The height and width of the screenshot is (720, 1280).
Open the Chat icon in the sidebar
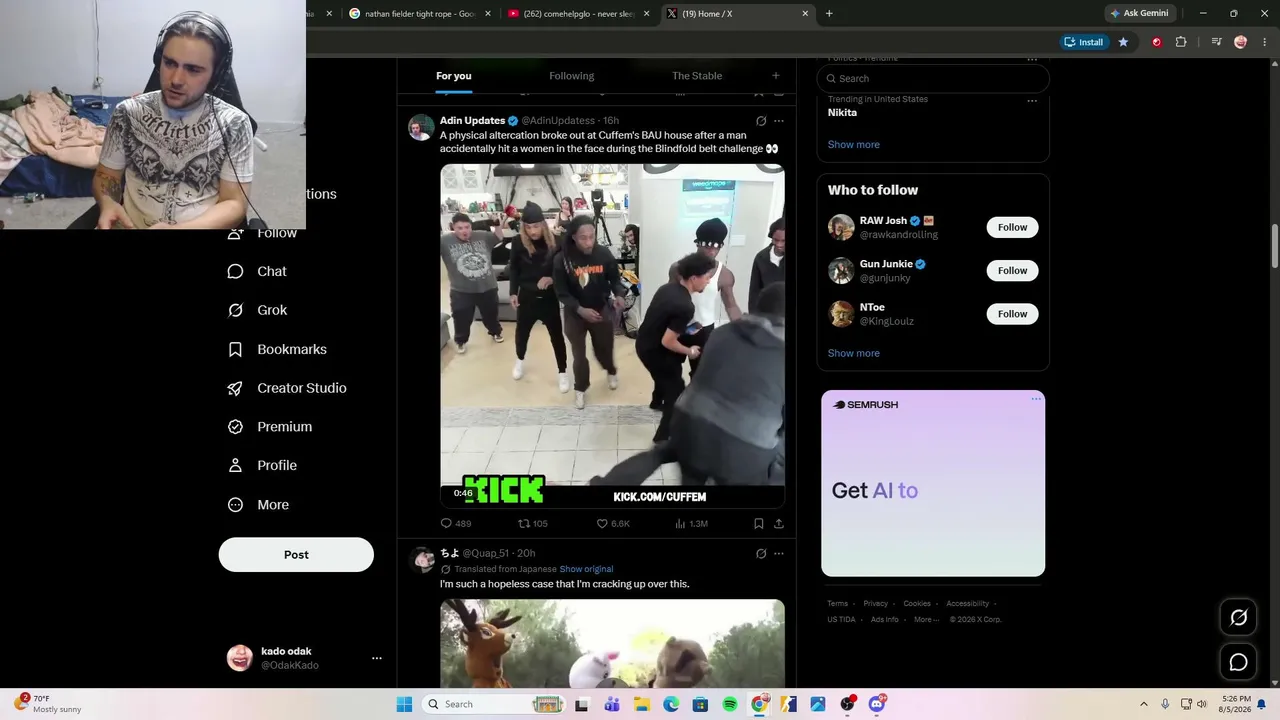pyautogui.click(x=235, y=271)
